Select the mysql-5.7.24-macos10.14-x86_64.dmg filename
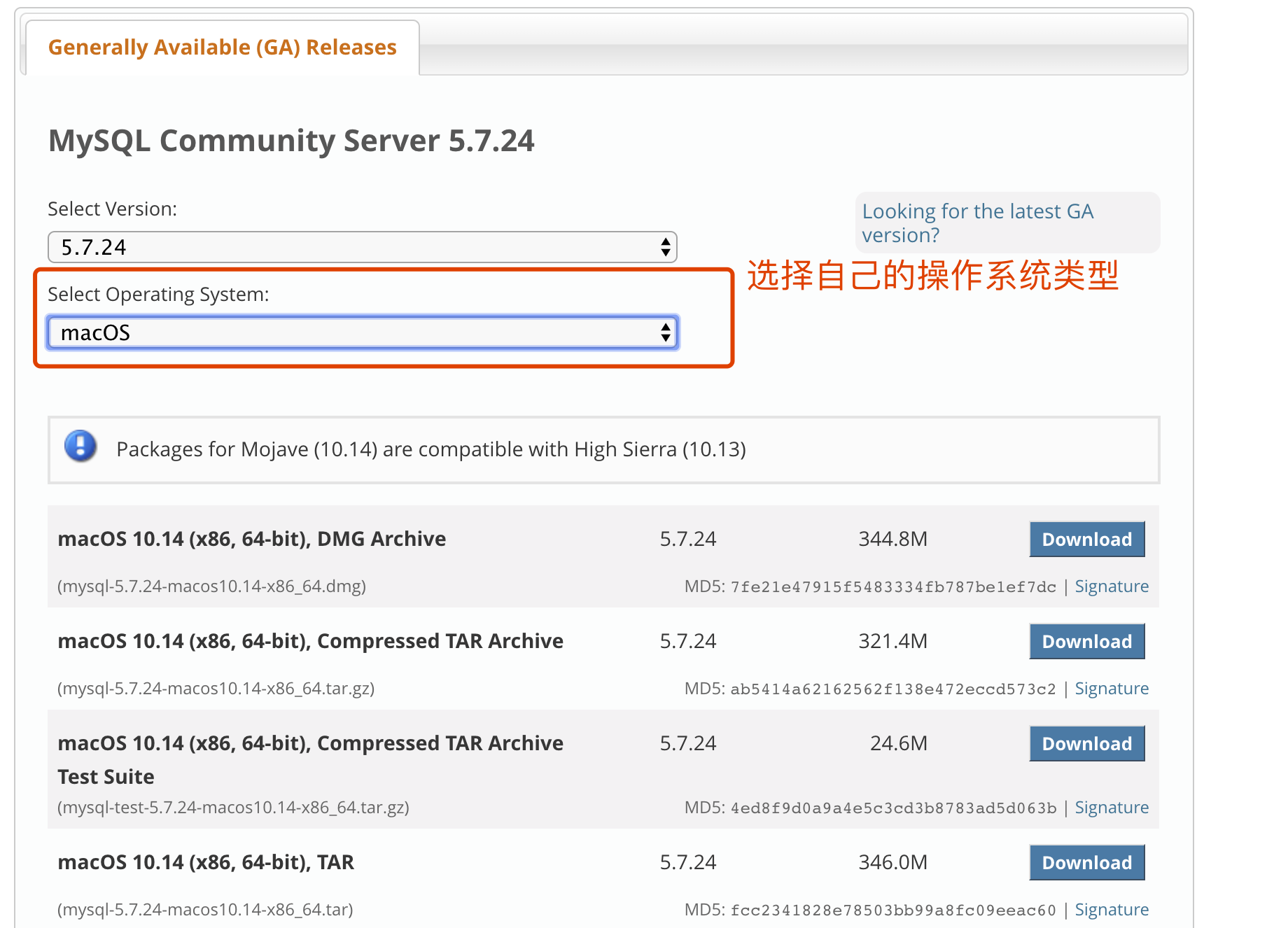Screen dimensions: 1288x928 [211, 586]
